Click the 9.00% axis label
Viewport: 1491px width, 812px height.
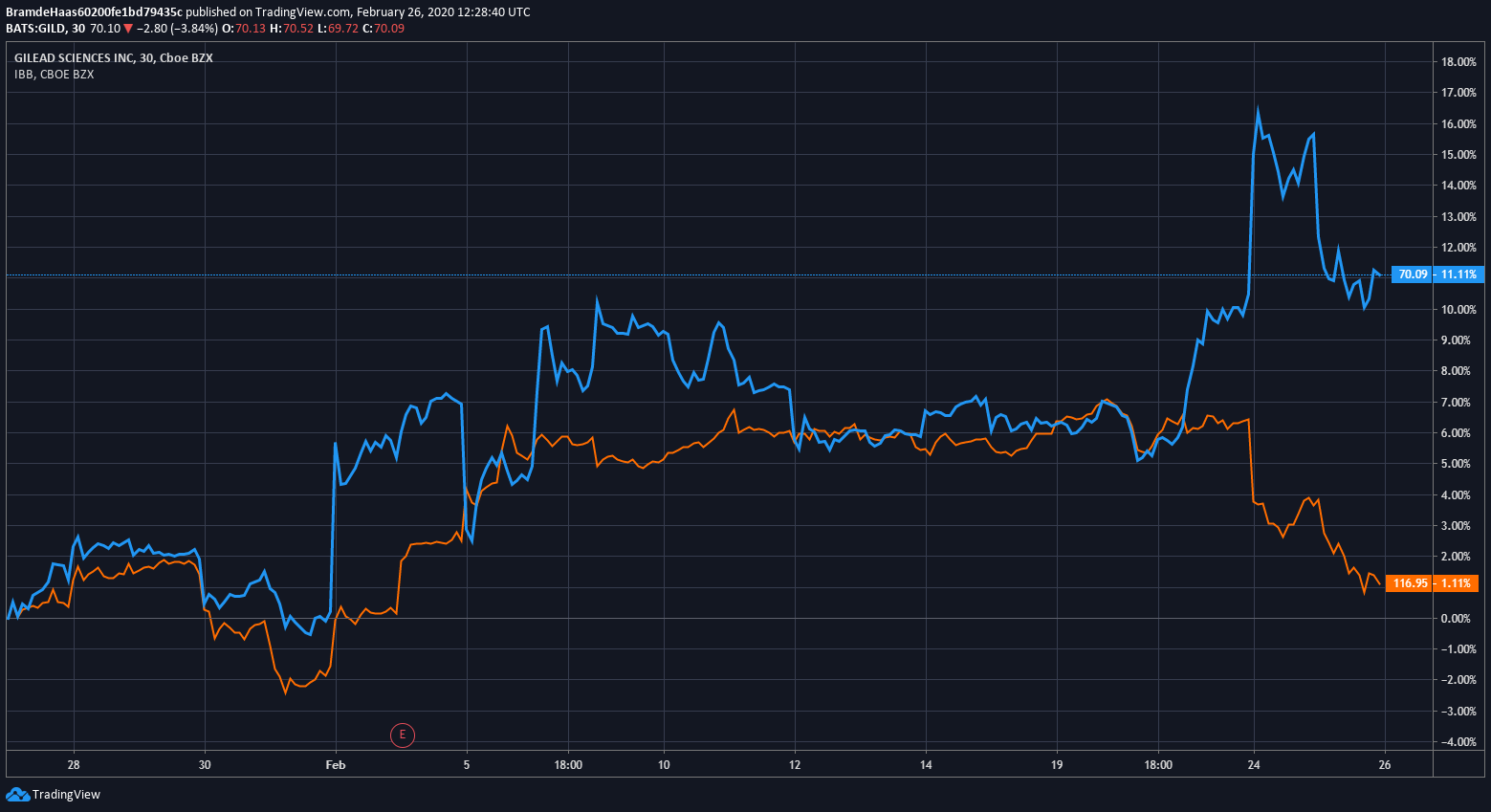[1456, 340]
